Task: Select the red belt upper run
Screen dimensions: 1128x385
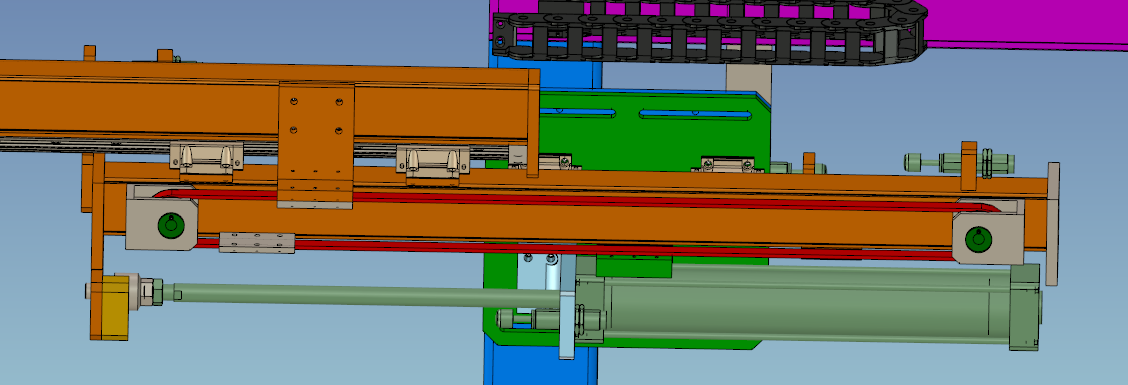Action: (x=576, y=198)
